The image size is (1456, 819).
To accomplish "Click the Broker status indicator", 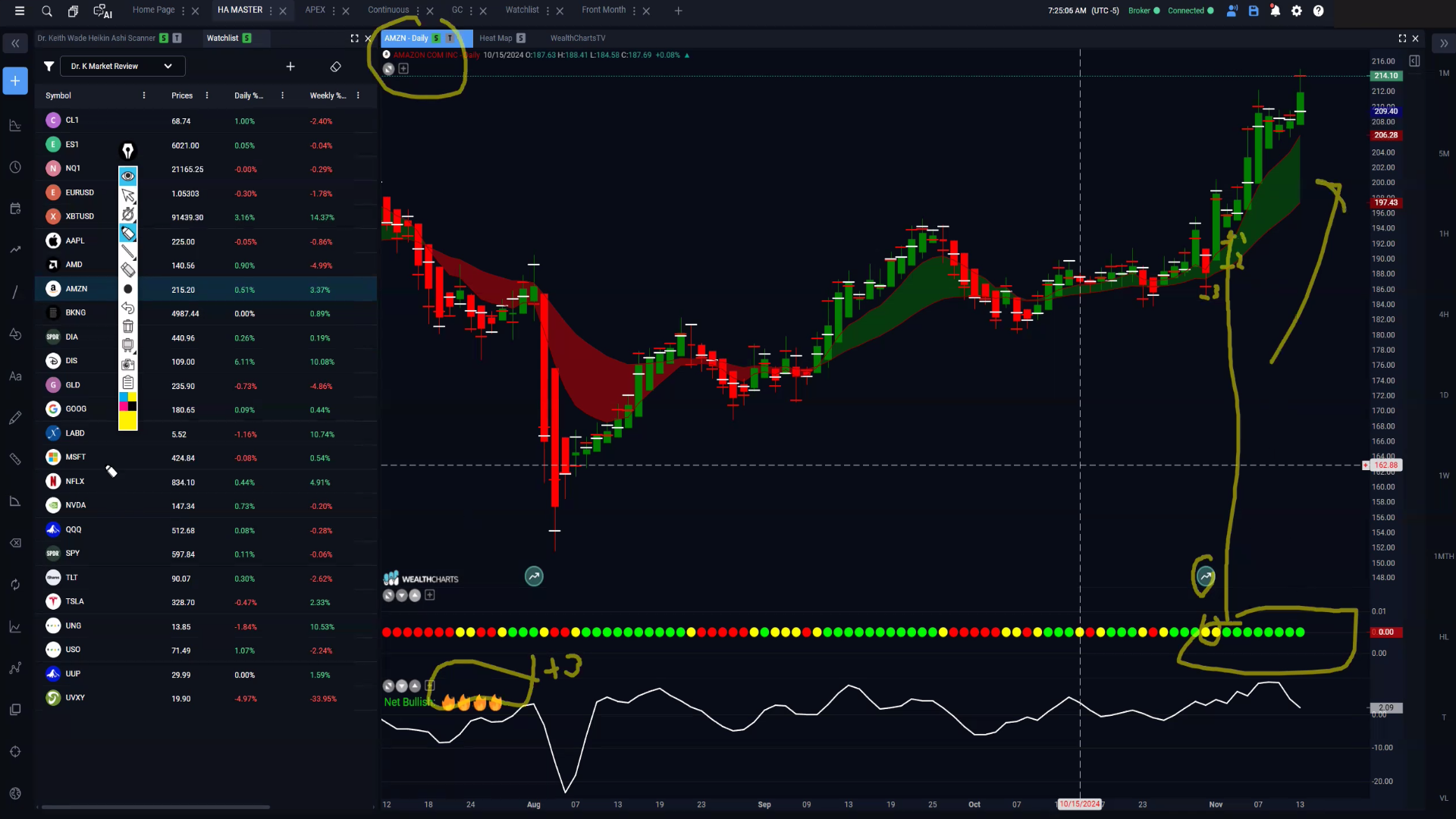I will (1144, 11).
